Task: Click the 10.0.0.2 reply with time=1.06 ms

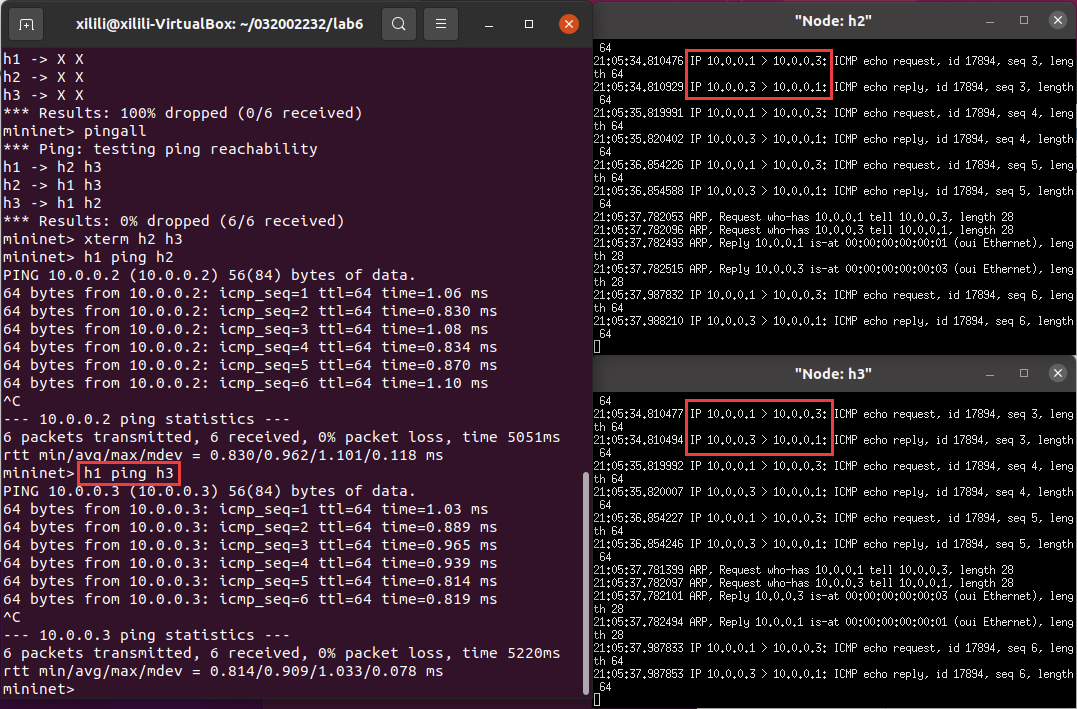Action: click(246, 293)
